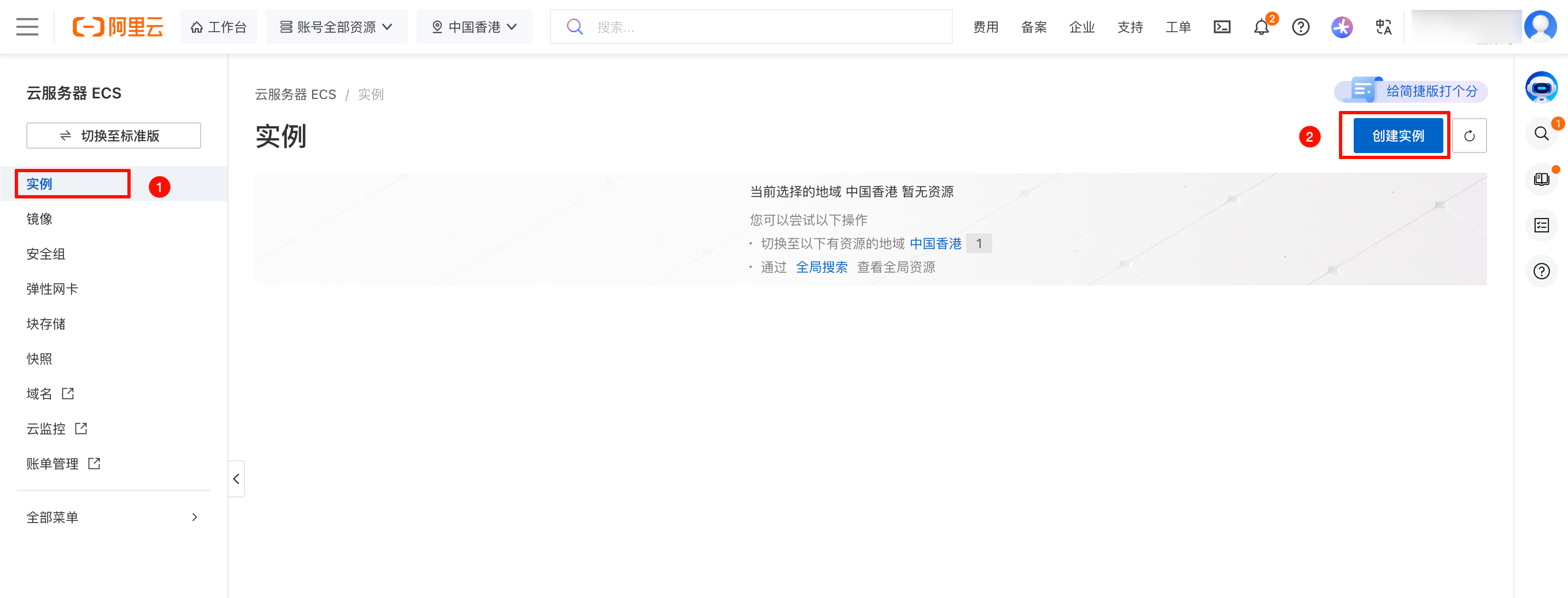Expand the 账号全部资源 dropdown
The width and height of the screenshot is (1568, 598).
336,27
